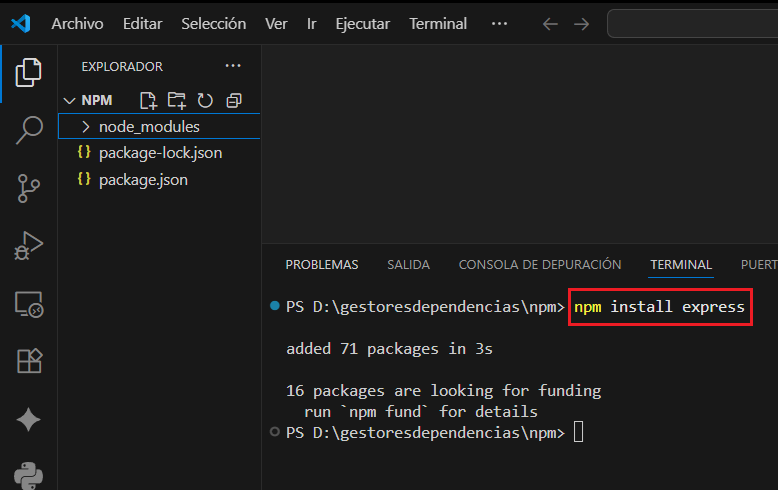
Task: Open package.json file
Action: coord(143,180)
